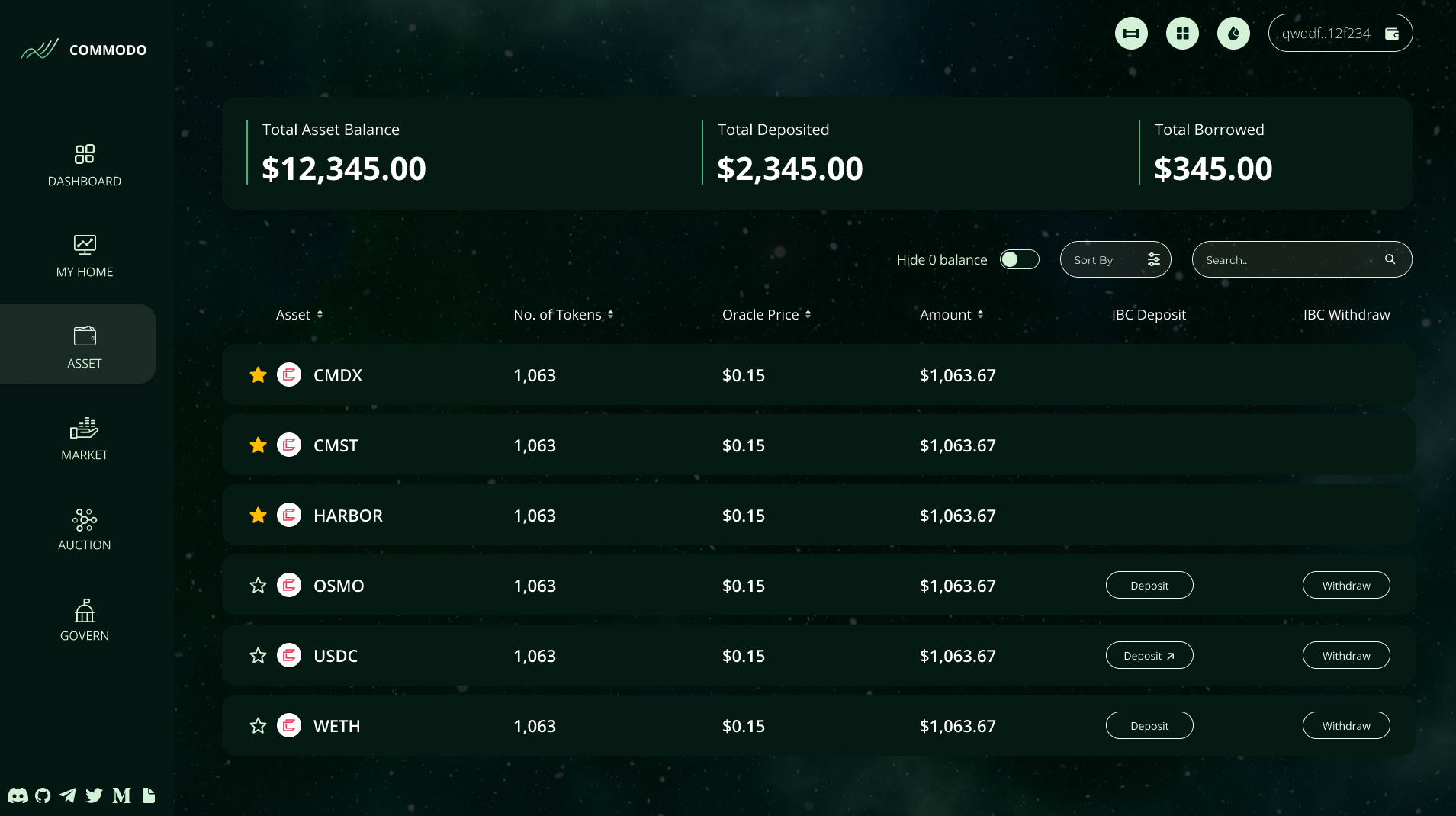Screen dimensions: 1456x816
Task: Click the bridge icon in top bar
Action: coord(1130,34)
